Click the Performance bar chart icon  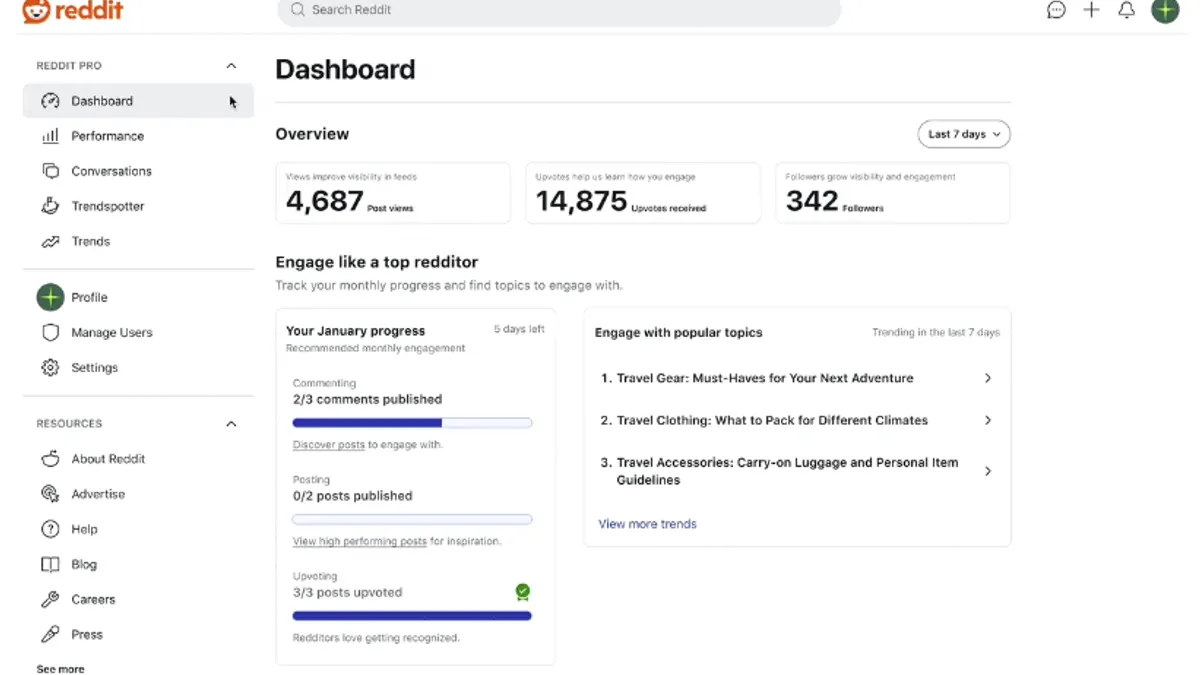[x=50, y=136]
